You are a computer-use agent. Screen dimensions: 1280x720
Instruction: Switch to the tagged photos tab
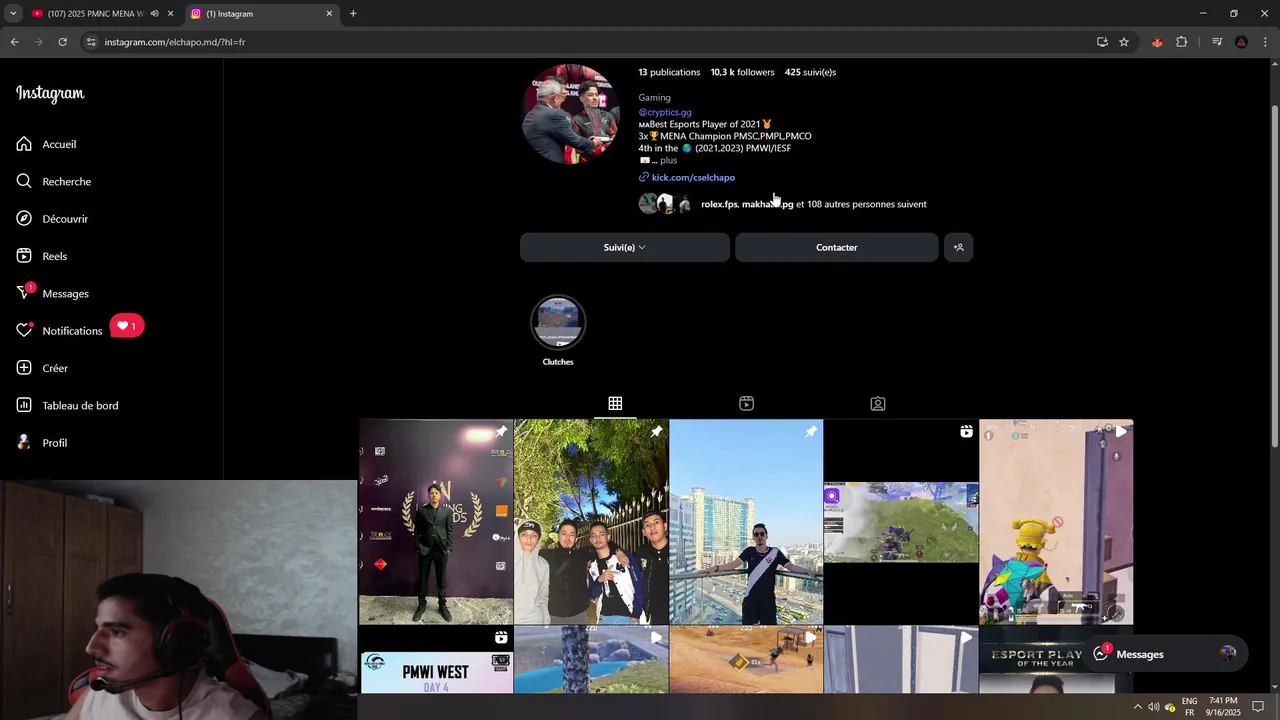tap(877, 403)
